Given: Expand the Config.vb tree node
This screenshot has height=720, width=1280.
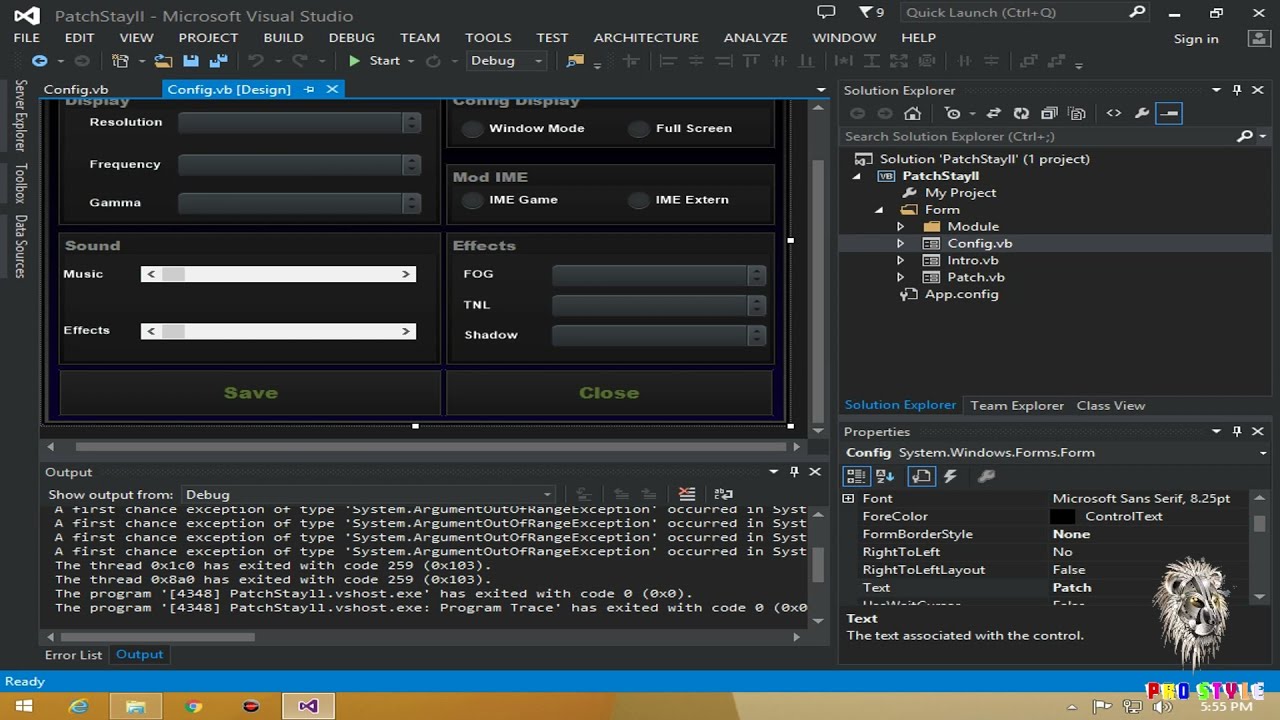Looking at the screenshot, I should pos(900,244).
